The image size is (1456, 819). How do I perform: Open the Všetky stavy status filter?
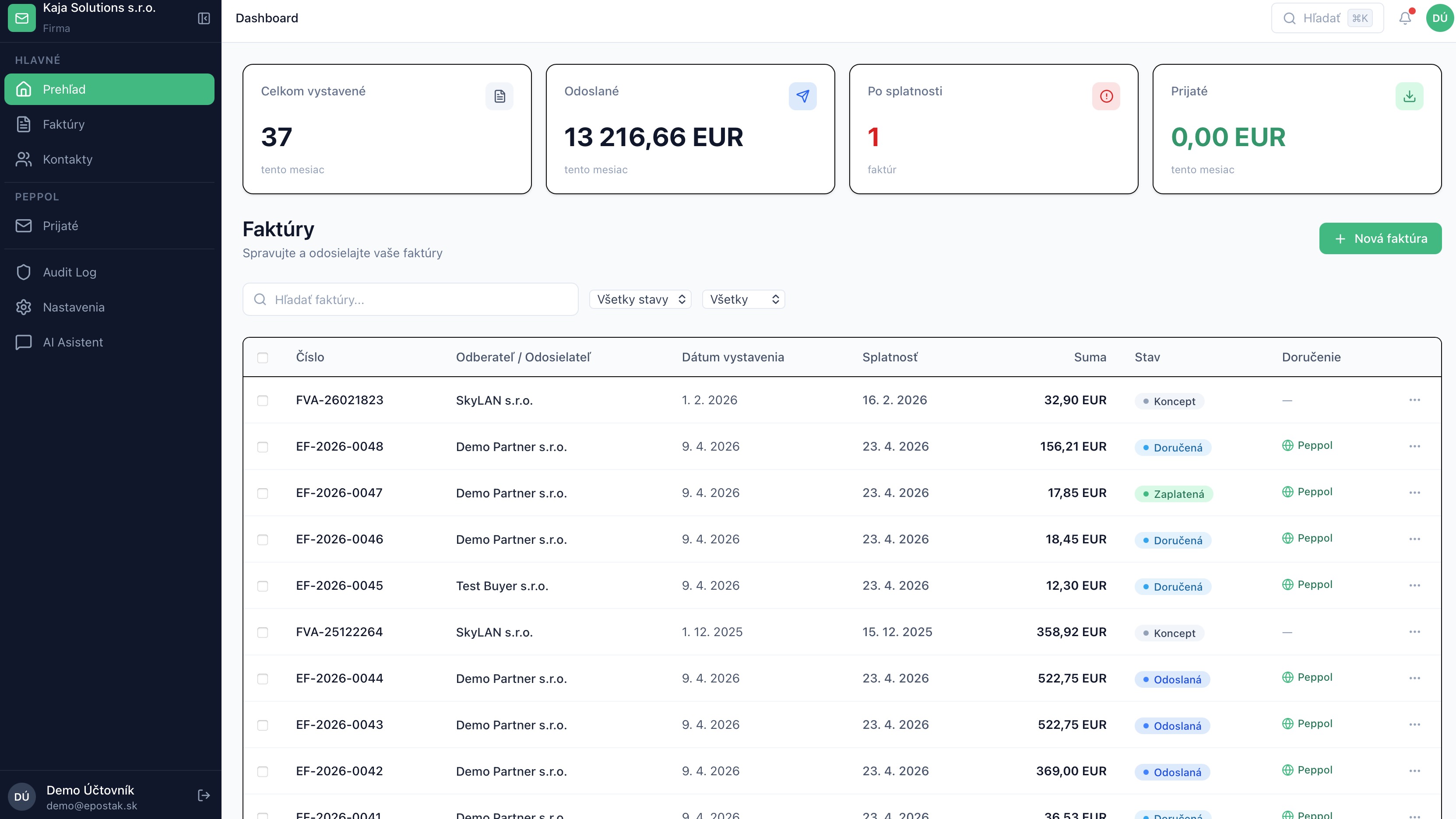coord(640,299)
